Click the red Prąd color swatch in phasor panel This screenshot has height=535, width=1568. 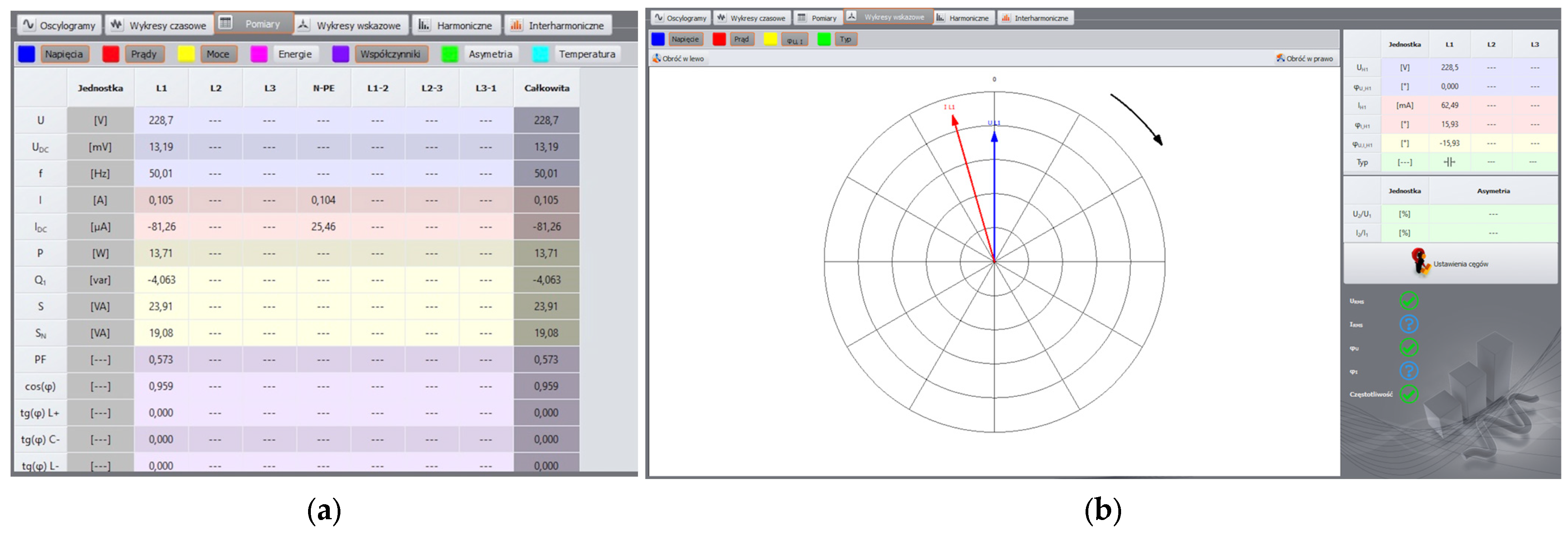(719, 39)
